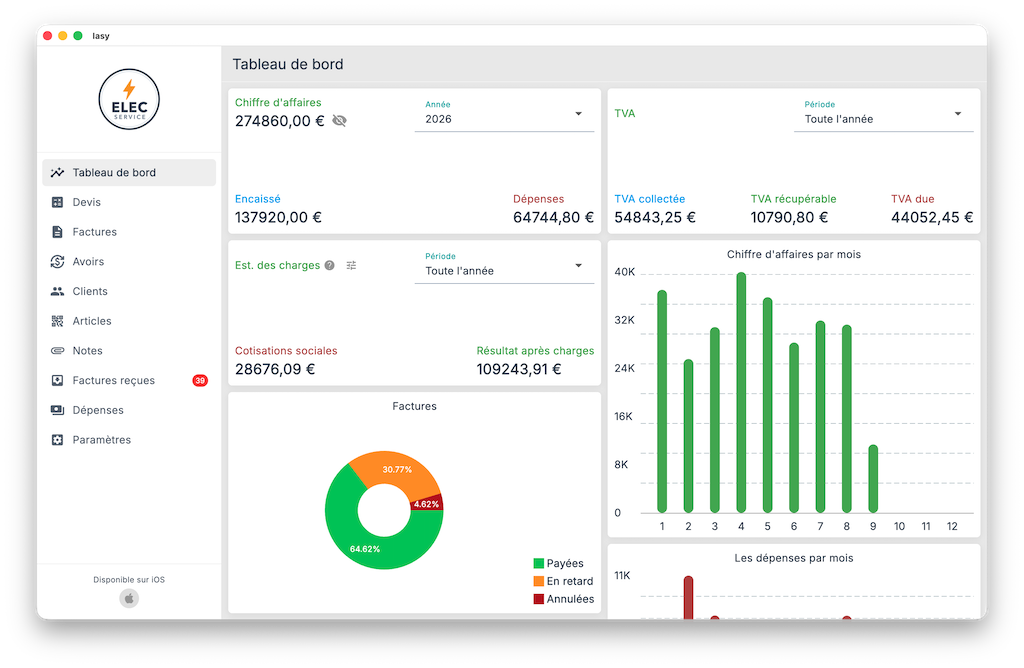1024x668 pixels.
Task: Click the Notes paperclip icon
Action: (57, 351)
